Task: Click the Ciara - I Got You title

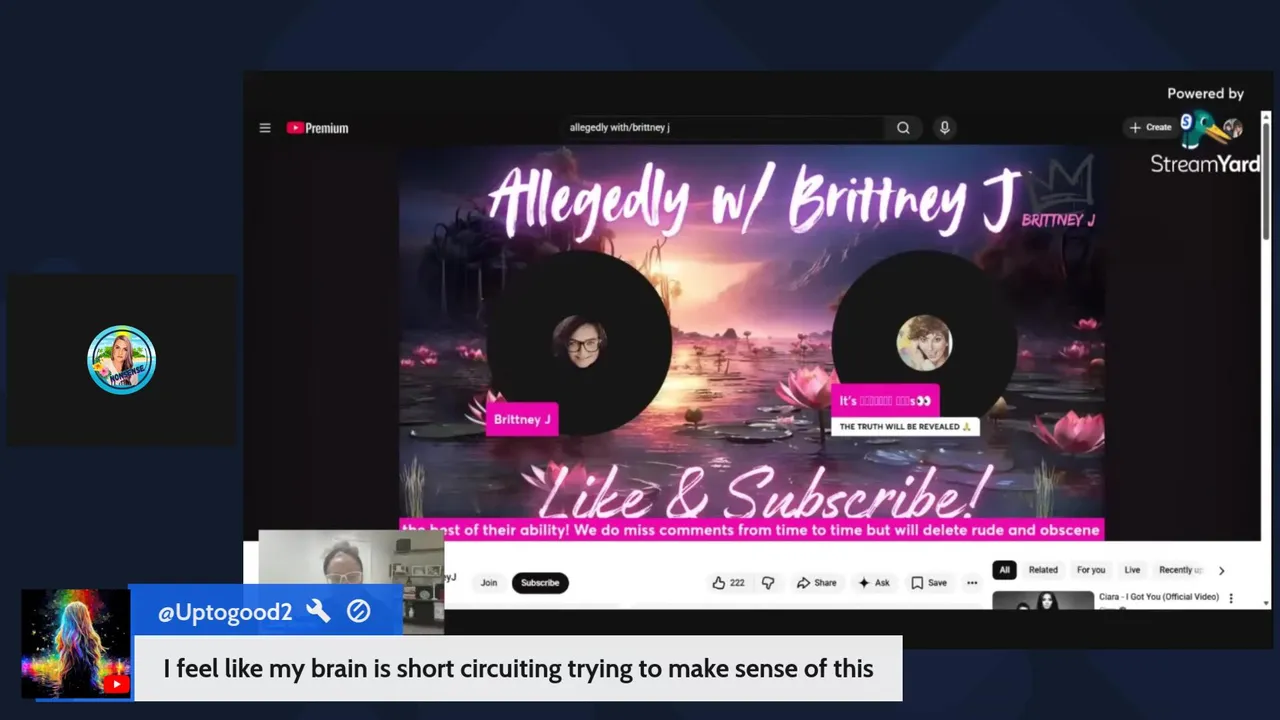Action: [1158, 597]
